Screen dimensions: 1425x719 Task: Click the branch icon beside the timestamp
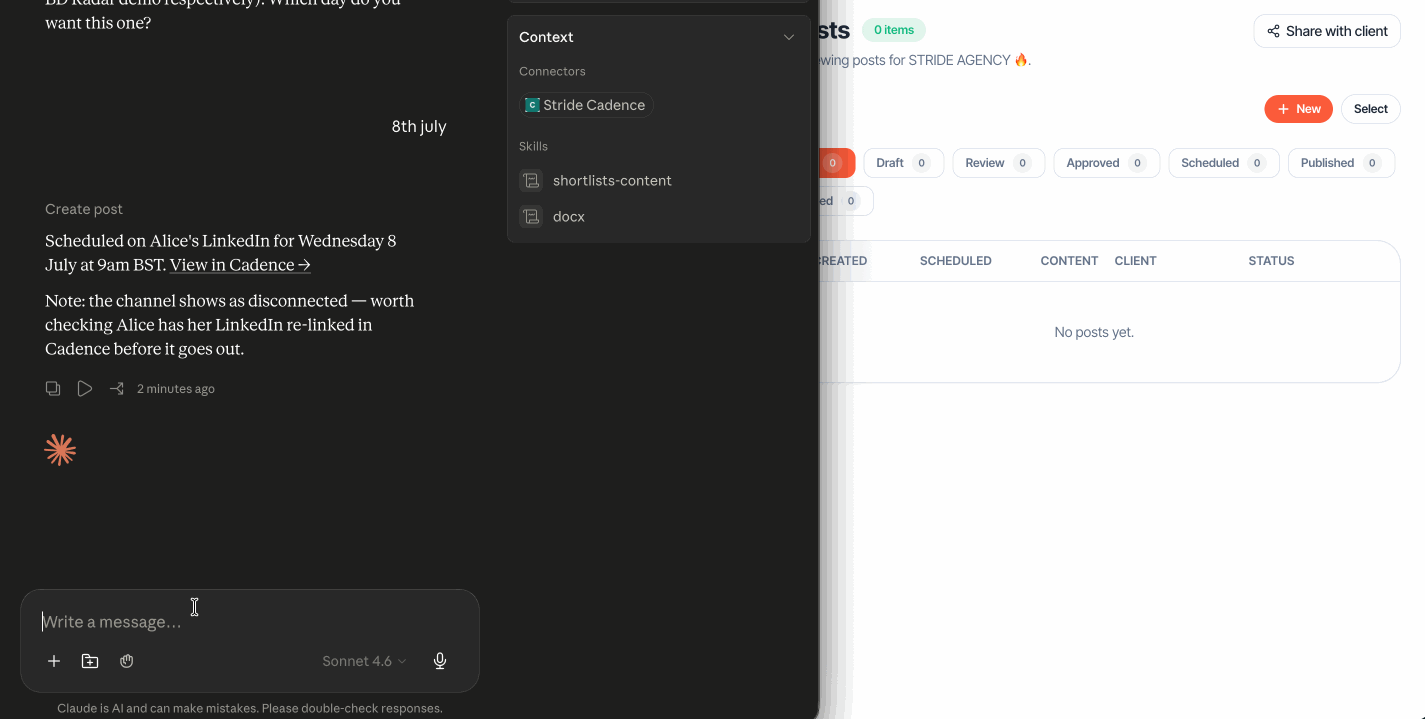pos(117,388)
